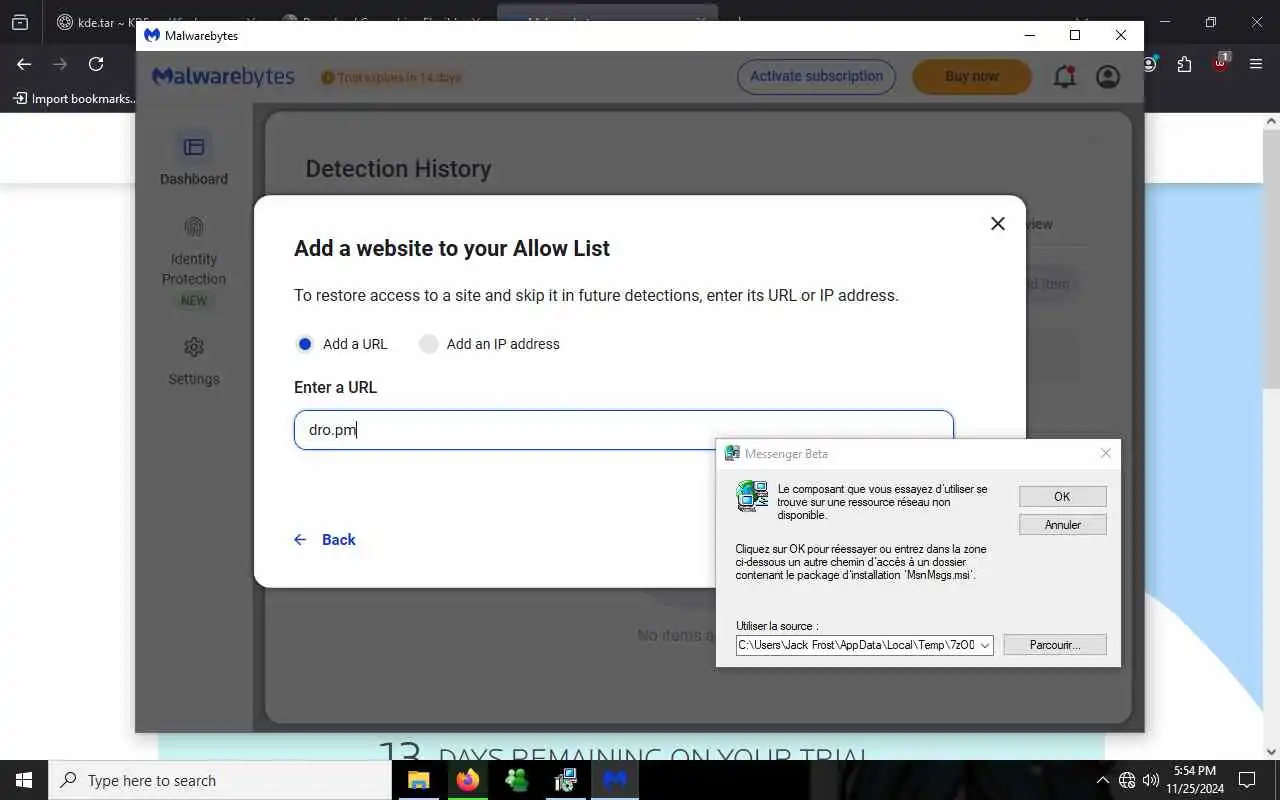This screenshot has width=1280, height=800.
Task: Open Import bookmarks in the bookmarks bar
Action: (74, 98)
